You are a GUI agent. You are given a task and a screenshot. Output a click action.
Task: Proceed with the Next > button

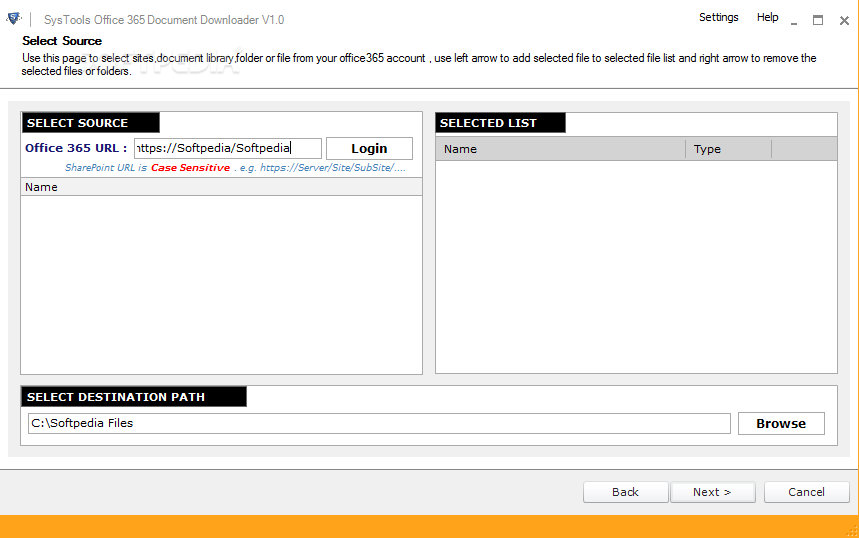[713, 492]
